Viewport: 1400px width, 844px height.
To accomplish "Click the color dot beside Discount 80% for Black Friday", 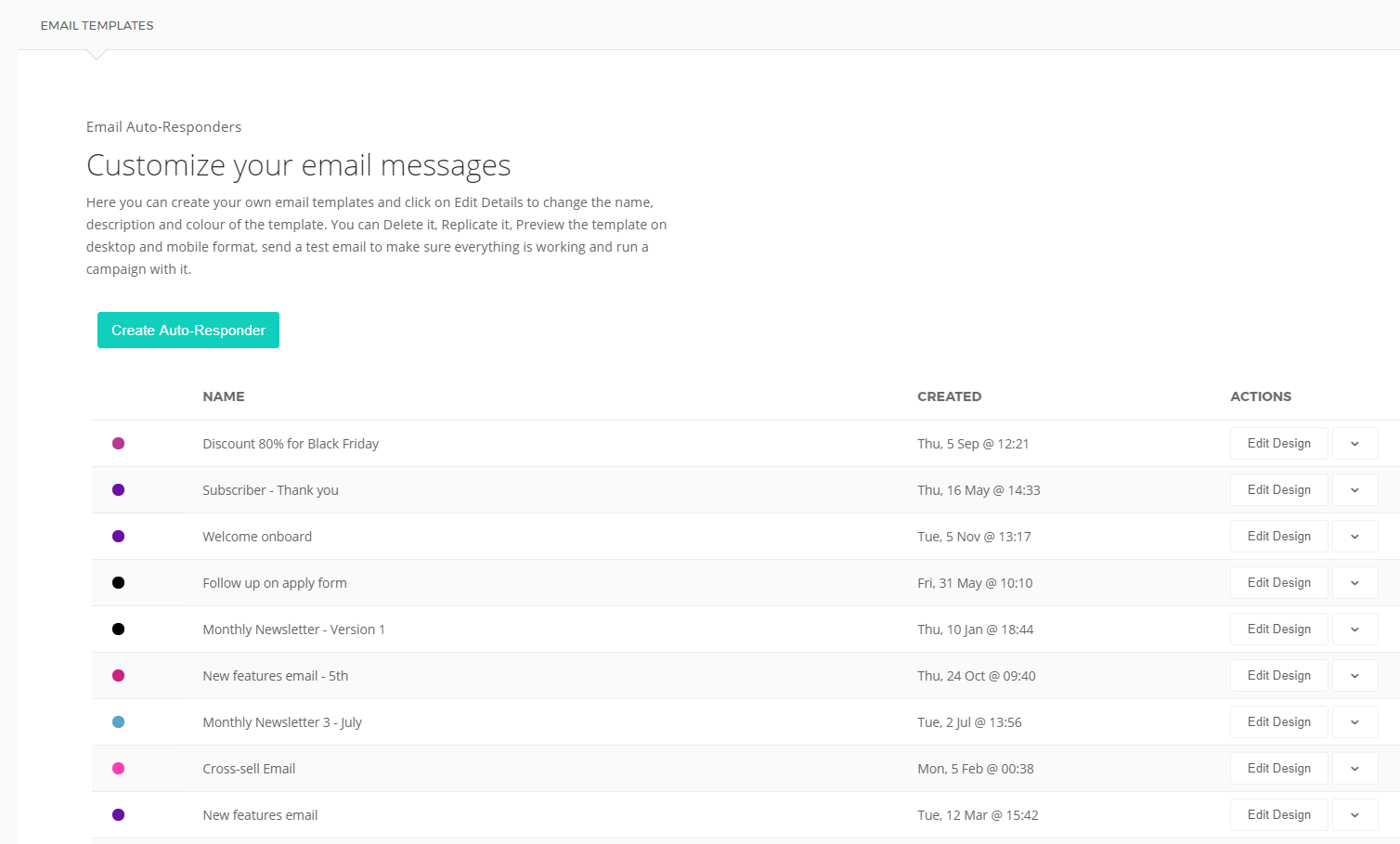I will point(118,443).
